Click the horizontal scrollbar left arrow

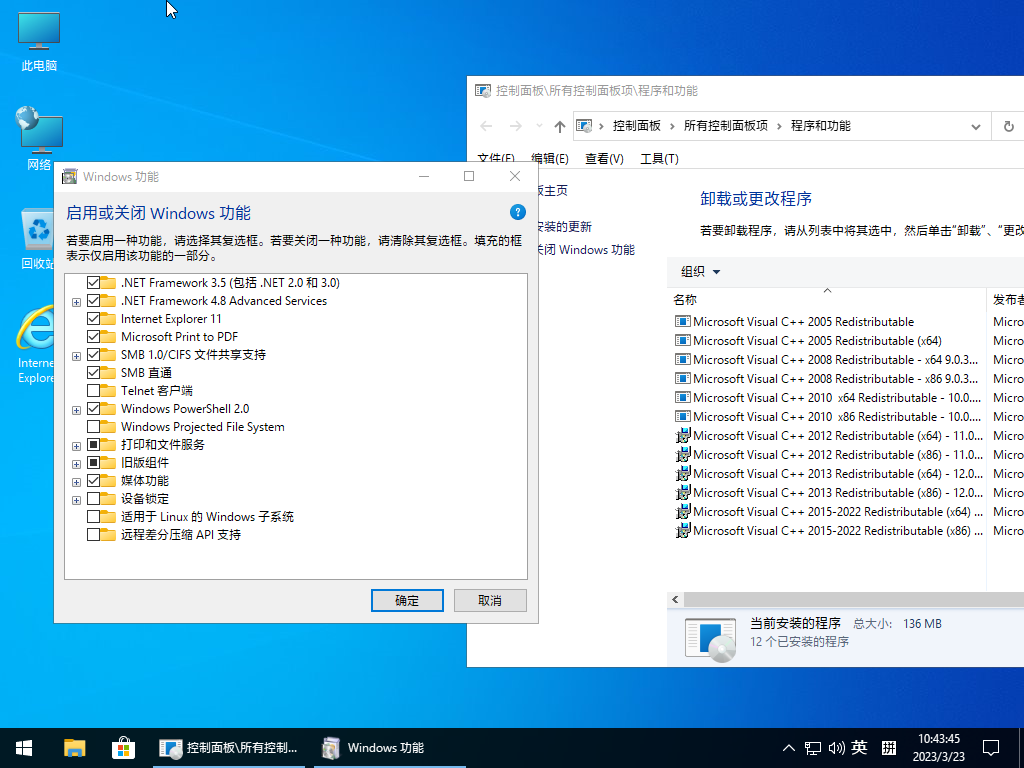[x=676, y=600]
